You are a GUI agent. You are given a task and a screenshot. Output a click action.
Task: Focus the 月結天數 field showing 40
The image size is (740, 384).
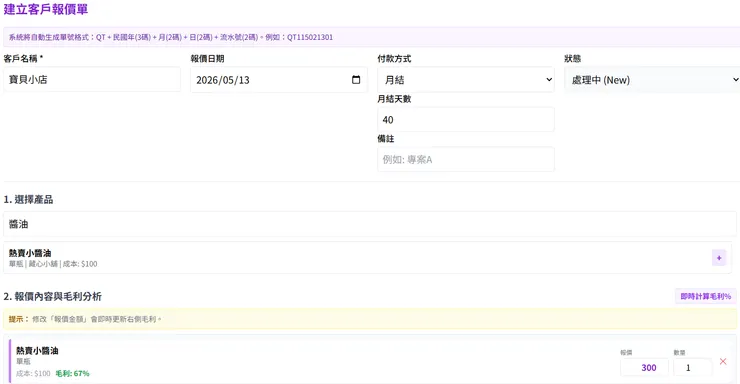coord(466,119)
